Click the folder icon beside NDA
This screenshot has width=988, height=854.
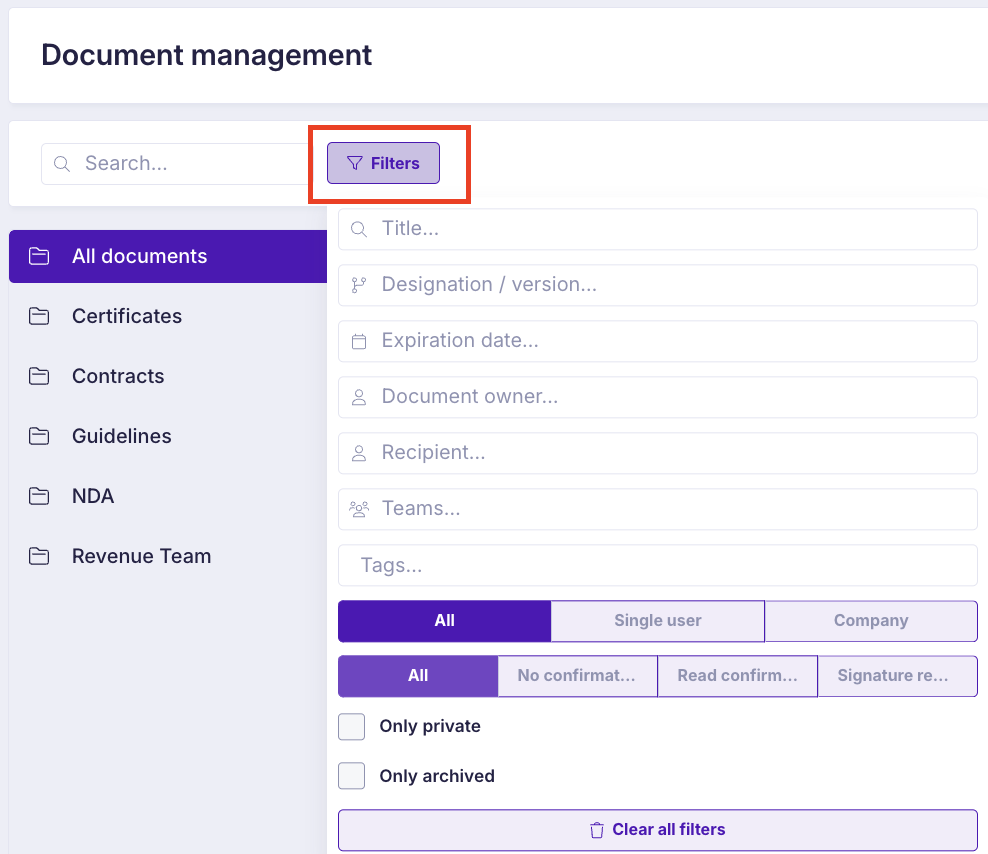pyautogui.click(x=39, y=496)
